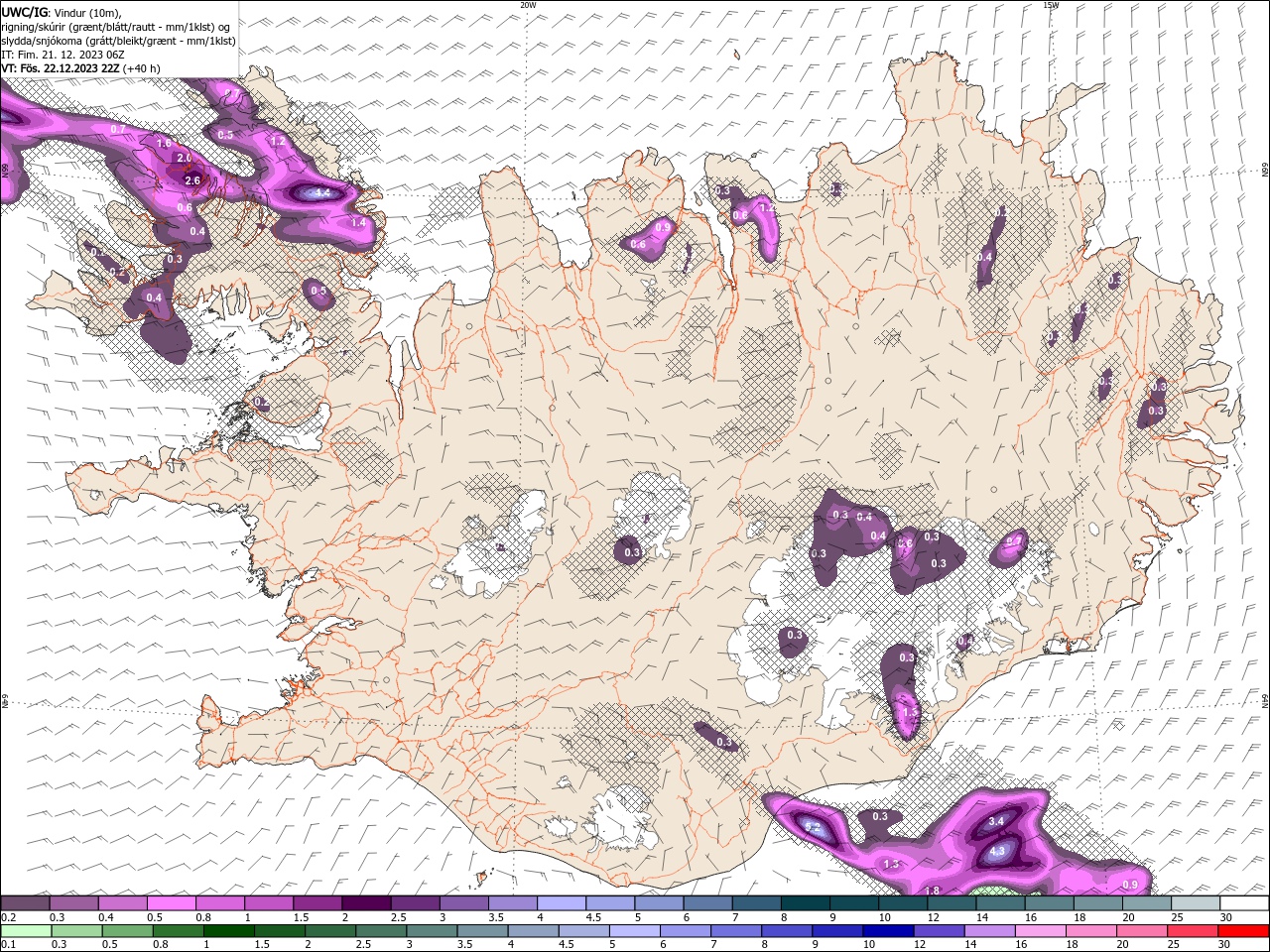Select the 12 swatch in the top legend row
Viewport: 1270px width, 952px height.
(x=952, y=903)
